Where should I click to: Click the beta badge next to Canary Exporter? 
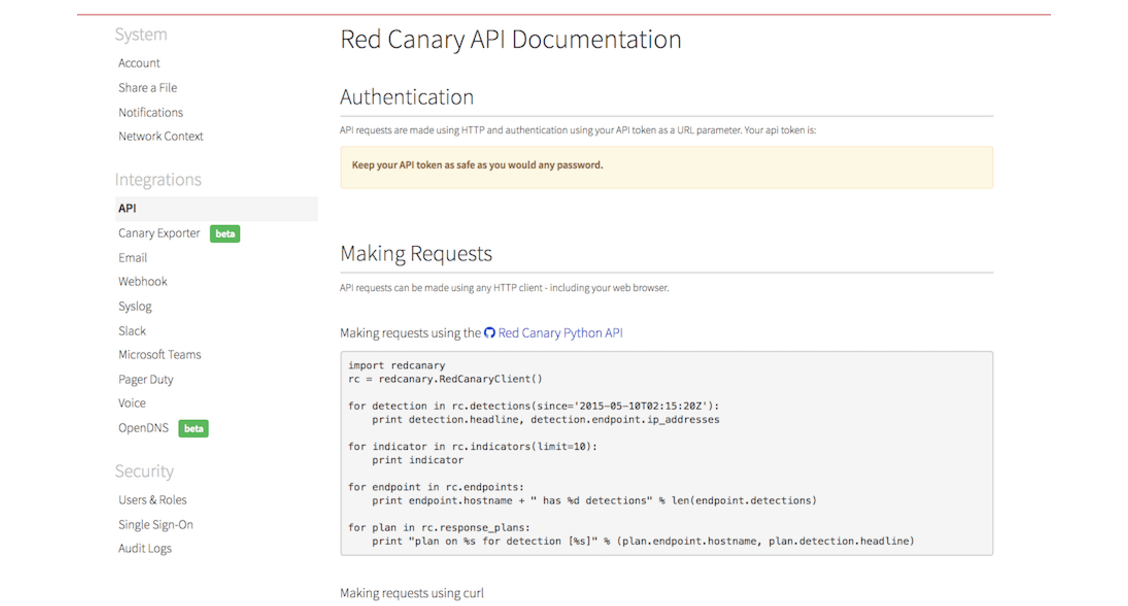pyautogui.click(x=225, y=234)
